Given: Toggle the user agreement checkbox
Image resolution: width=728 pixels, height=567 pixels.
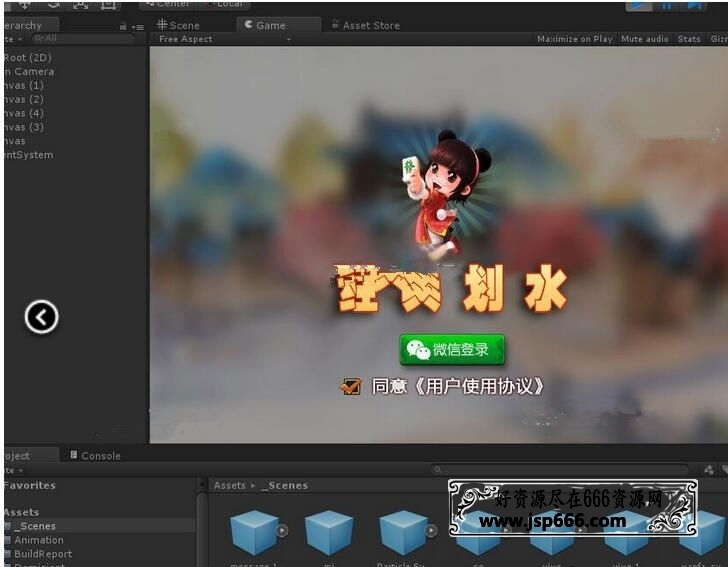Looking at the screenshot, I should (x=351, y=386).
